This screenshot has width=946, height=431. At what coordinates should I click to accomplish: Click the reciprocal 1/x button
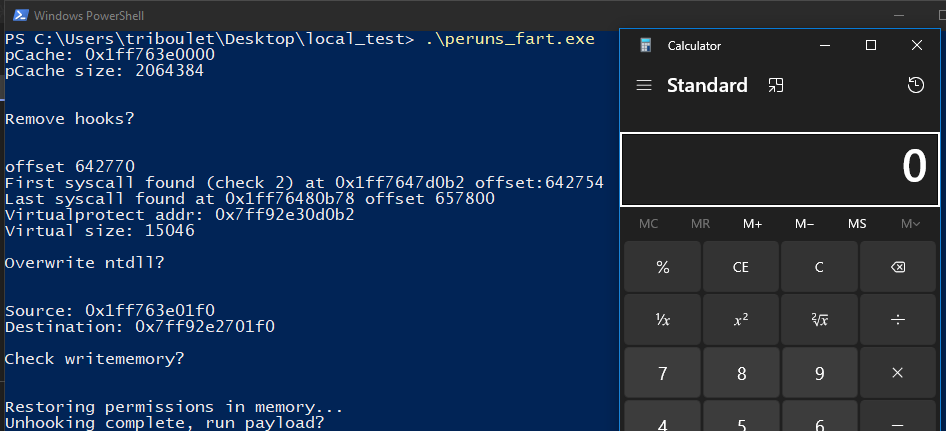coord(662,320)
